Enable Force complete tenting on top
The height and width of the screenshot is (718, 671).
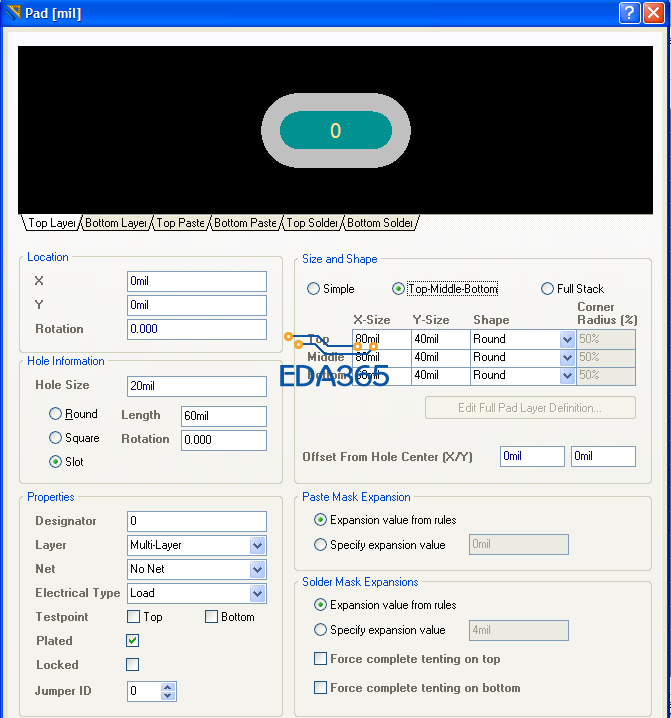320,659
